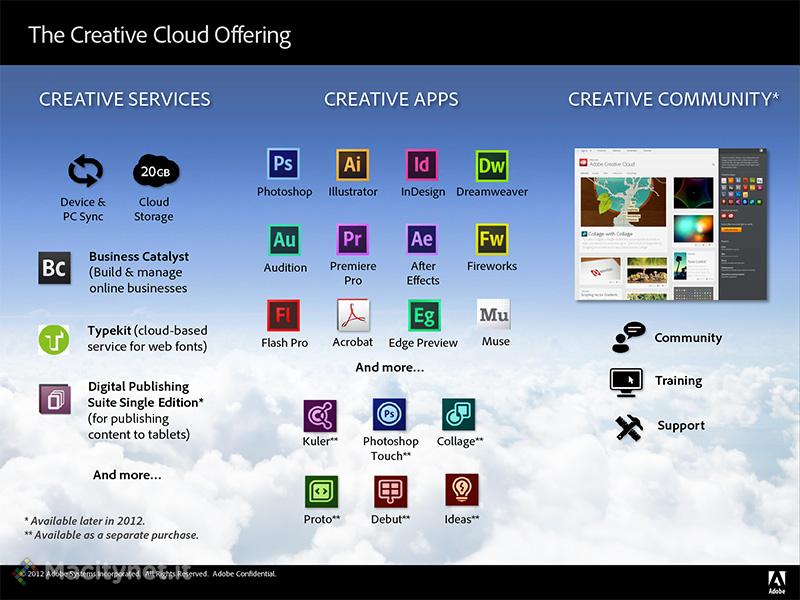Click the Audition Au icon
Image resolution: width=800 pixels, height=600 pixels.
[x=285, y=239]
